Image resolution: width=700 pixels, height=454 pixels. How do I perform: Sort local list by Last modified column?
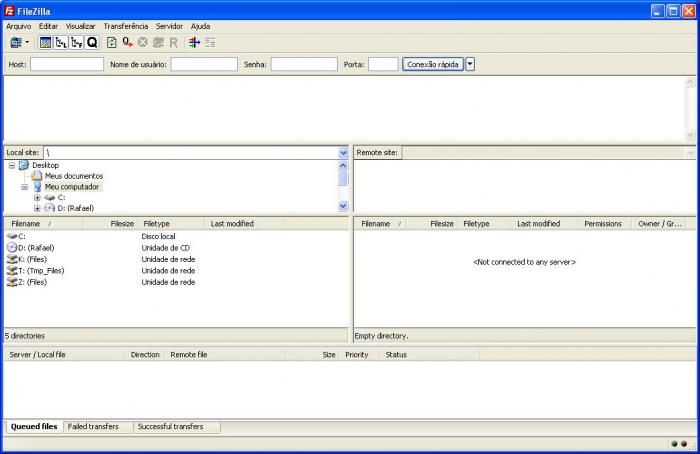click(x=245, y=224)
